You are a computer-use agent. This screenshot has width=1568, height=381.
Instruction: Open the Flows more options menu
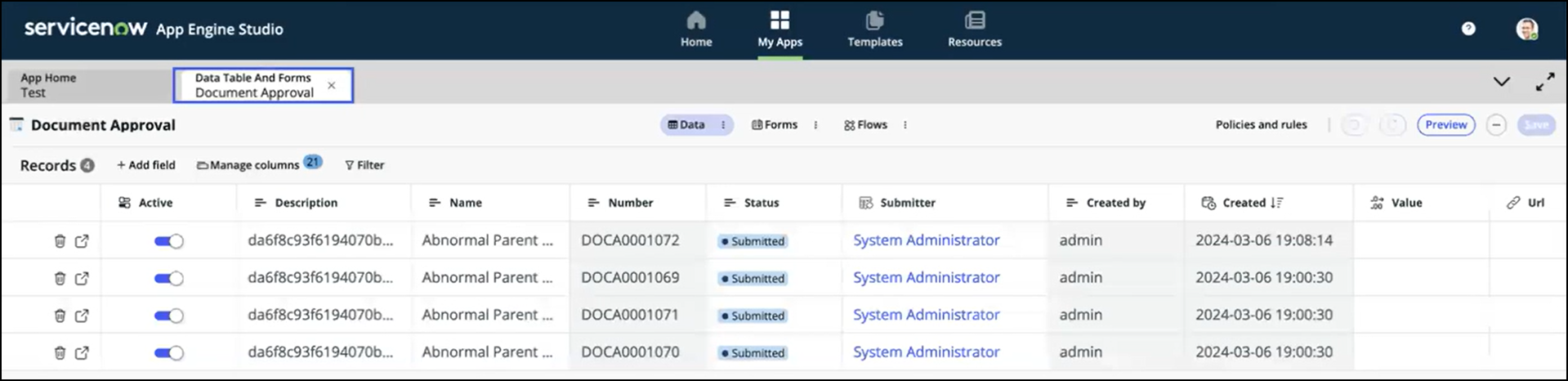tap(905, 125)
